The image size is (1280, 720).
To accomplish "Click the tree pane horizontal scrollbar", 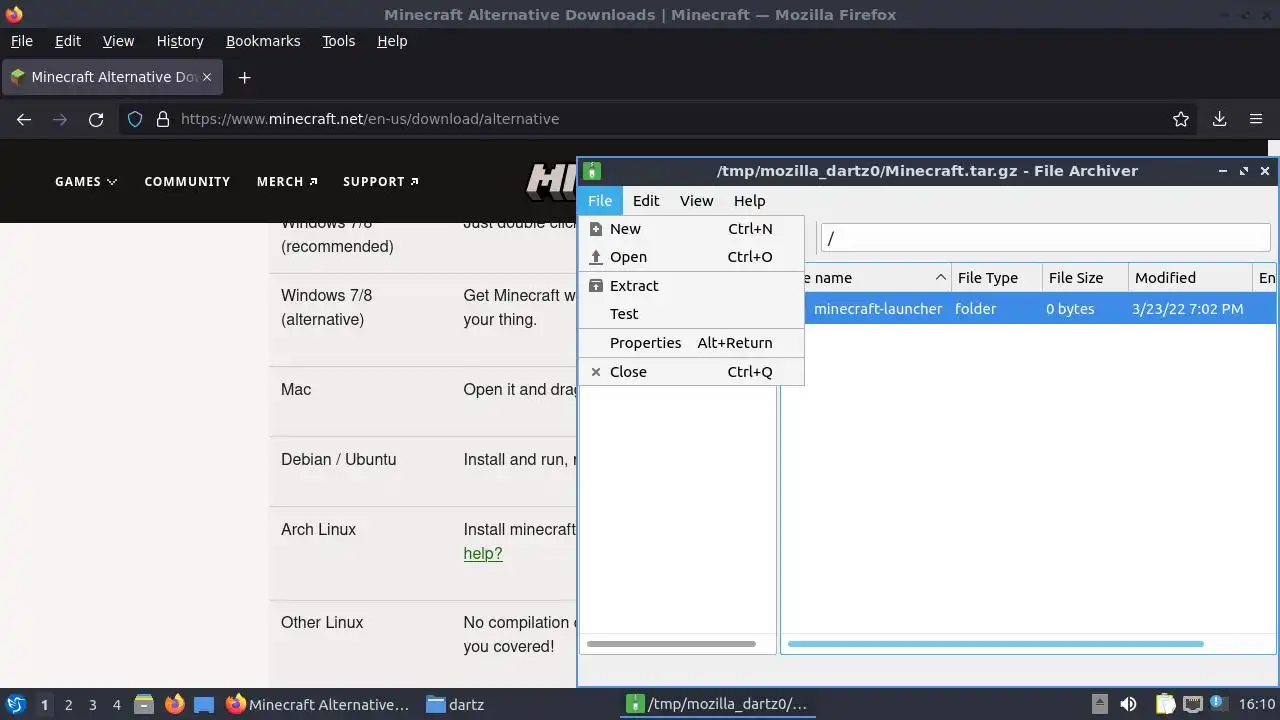I will [x=671, y=644].
